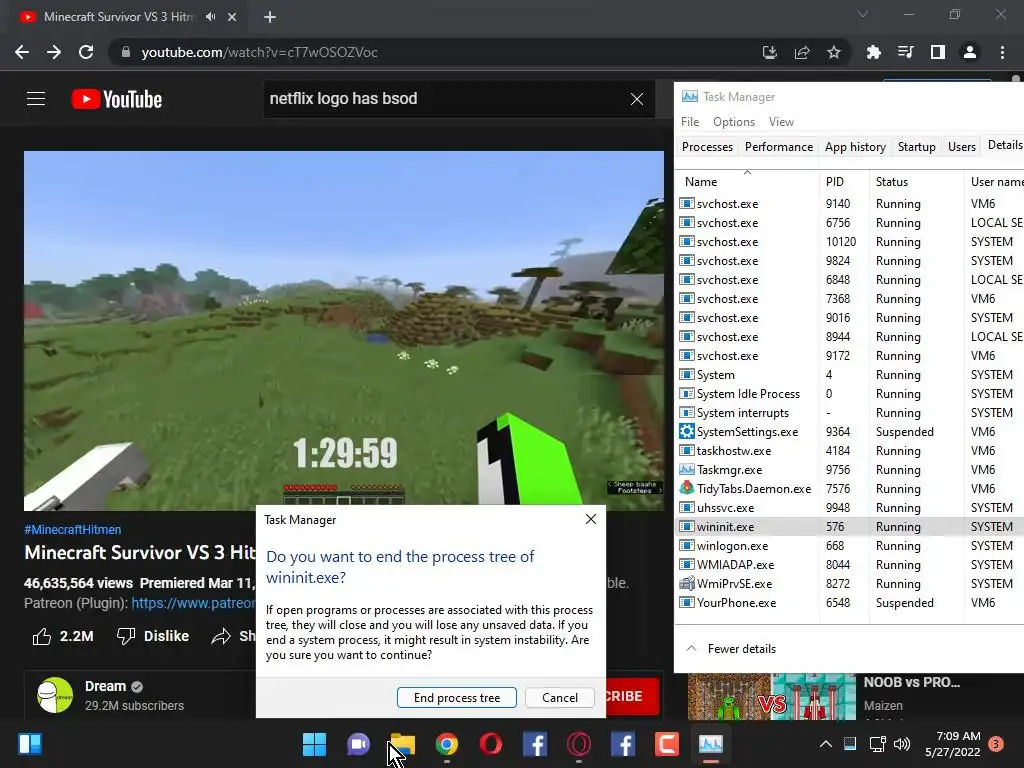Select the WmiPrvSE.exe process row

click(x=849, y=583)
